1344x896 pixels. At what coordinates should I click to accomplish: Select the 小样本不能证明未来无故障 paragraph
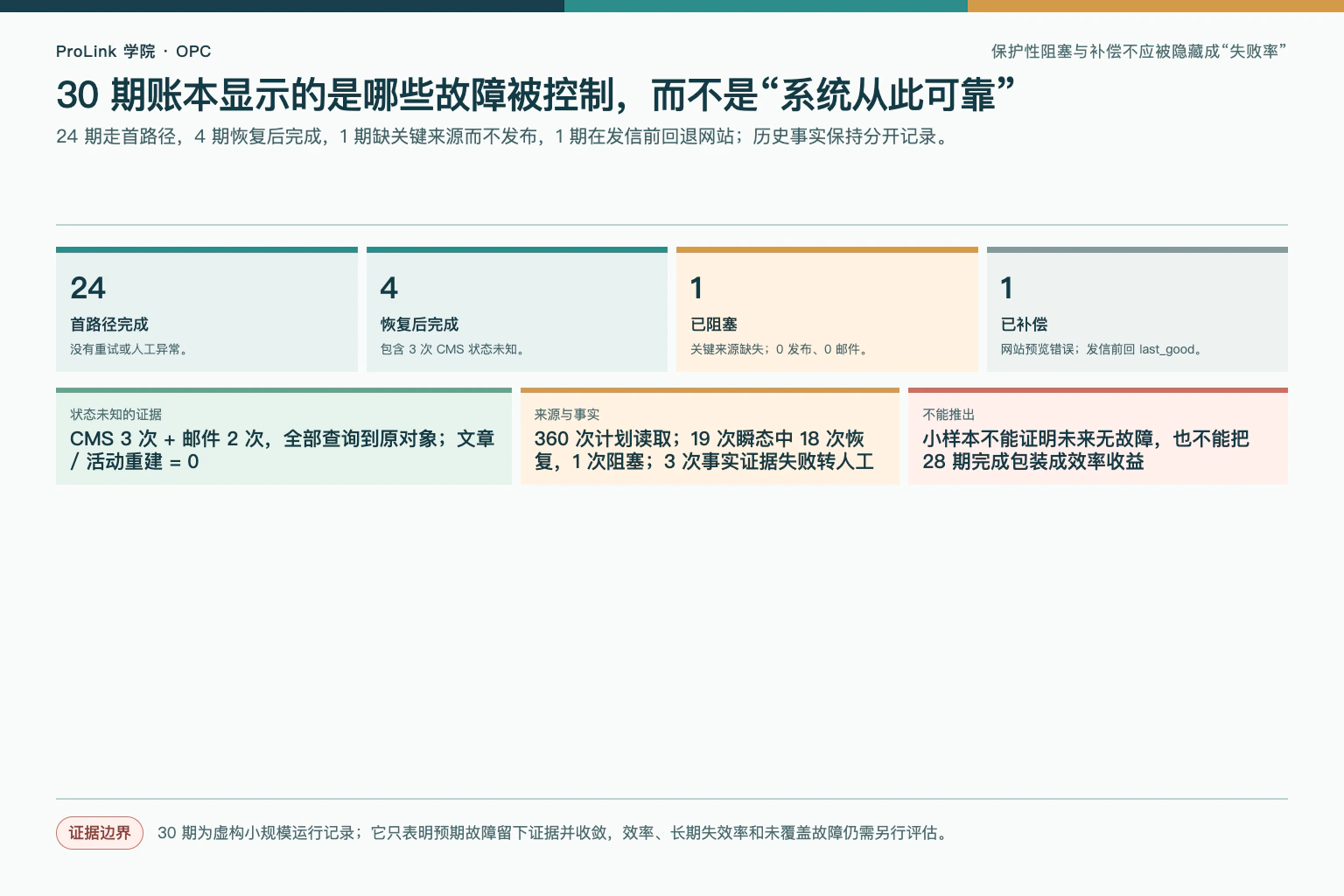1086,450
